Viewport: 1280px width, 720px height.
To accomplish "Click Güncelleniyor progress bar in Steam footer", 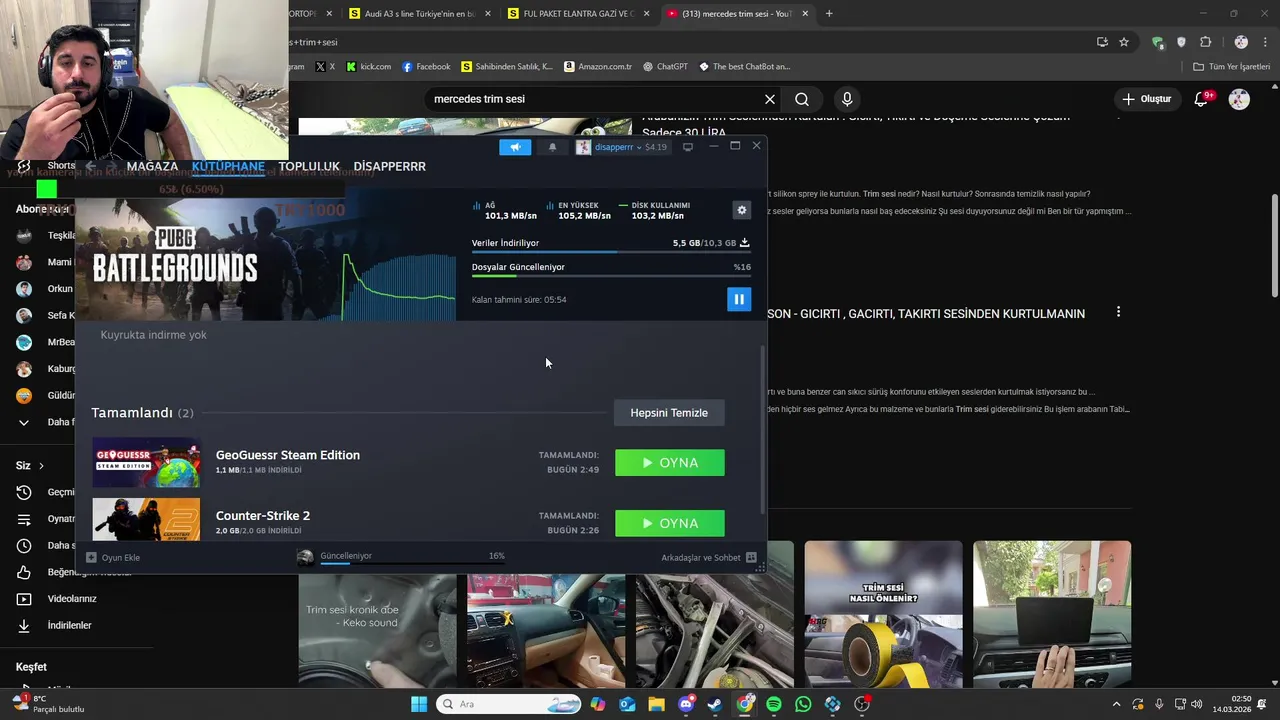I will 413,564.
